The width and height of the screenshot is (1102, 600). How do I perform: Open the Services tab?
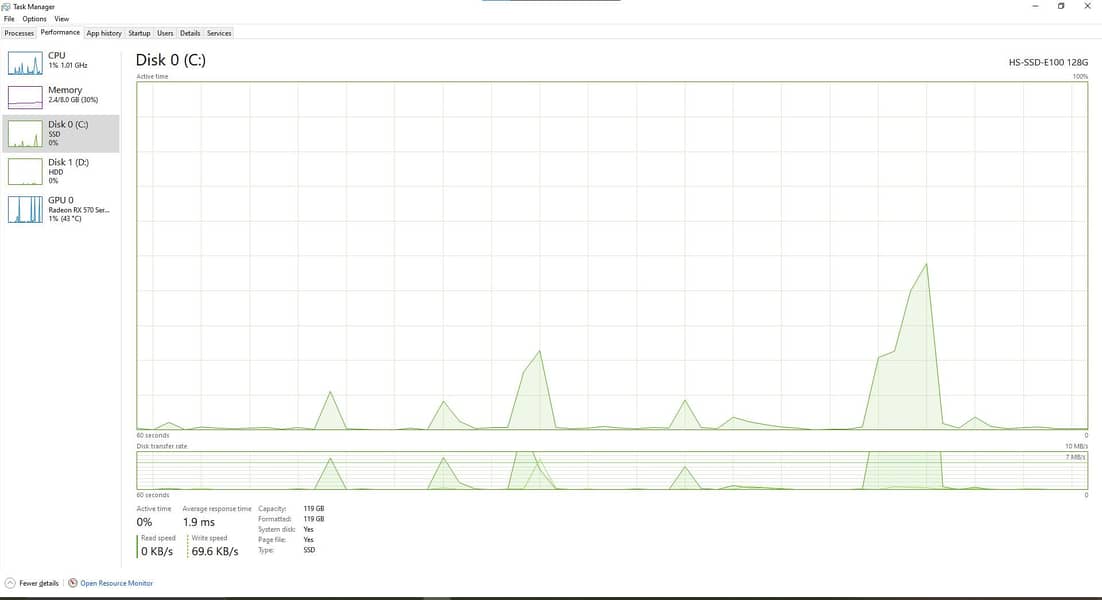219,33
